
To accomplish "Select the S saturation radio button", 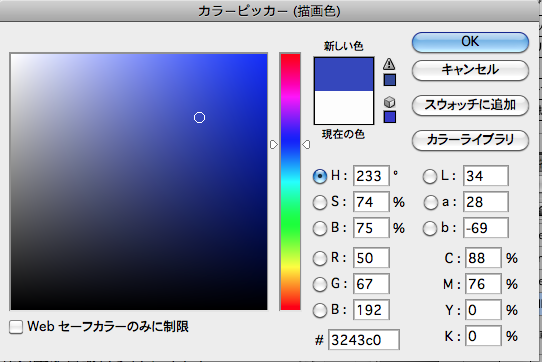I will [x=320, y=202].
